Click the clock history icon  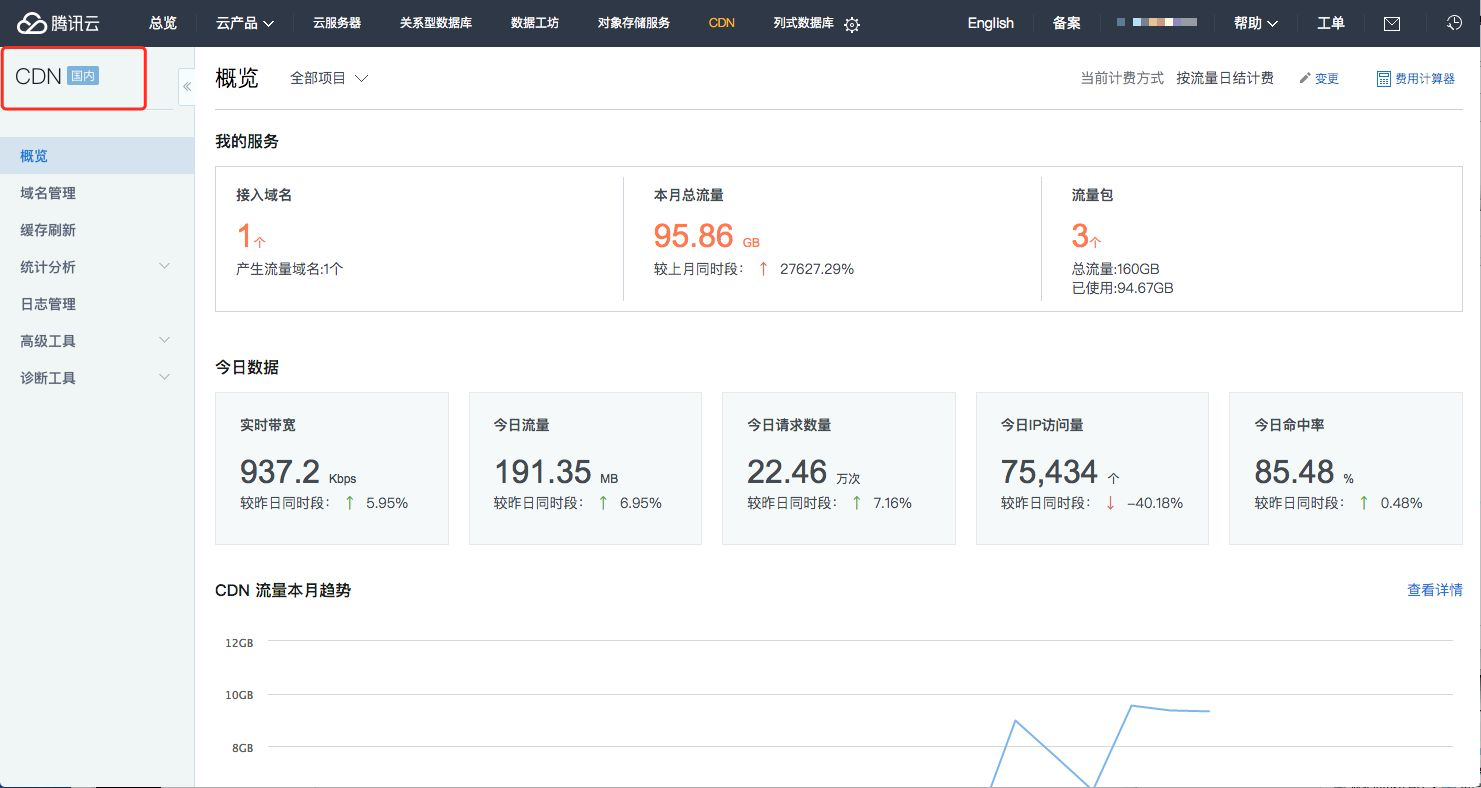pos(1455,23)
